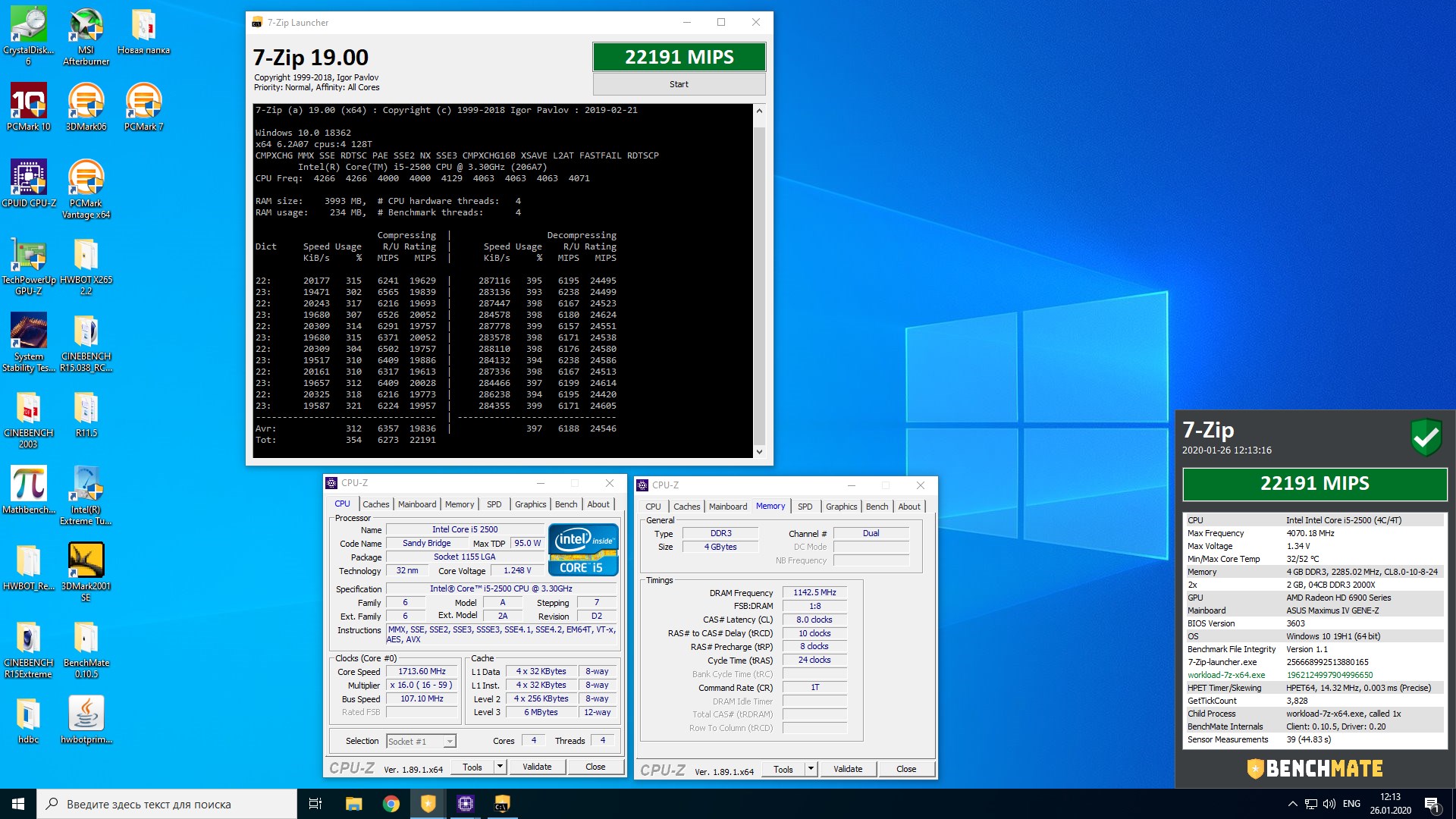Open PCMark 10 desktop icon

pyautogui.click(x=29, y=107)
